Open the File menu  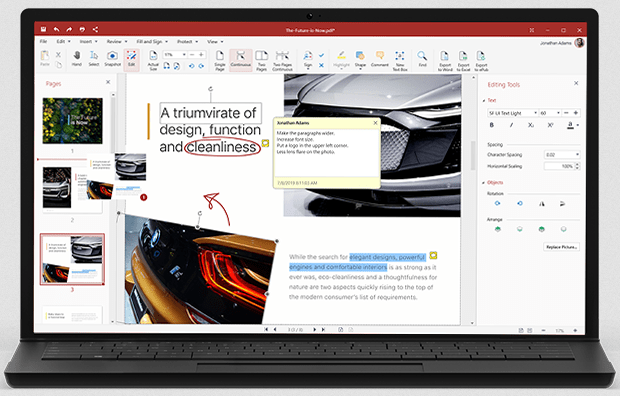[x=43, y=42]
